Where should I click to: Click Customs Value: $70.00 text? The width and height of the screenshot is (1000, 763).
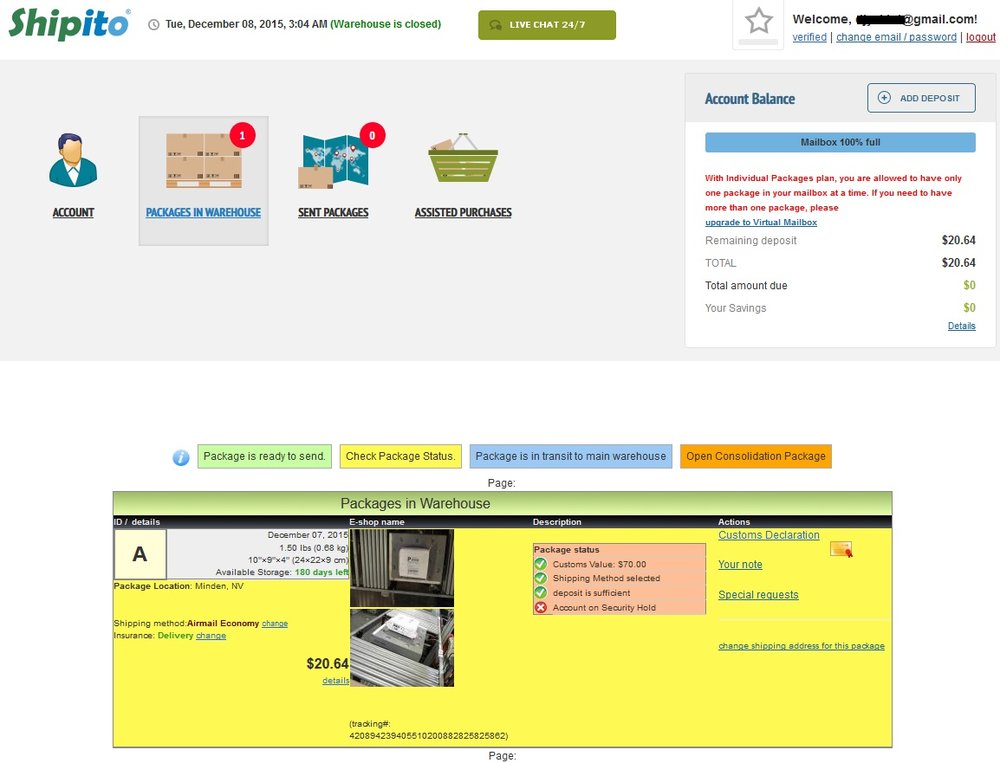(599, 565)
